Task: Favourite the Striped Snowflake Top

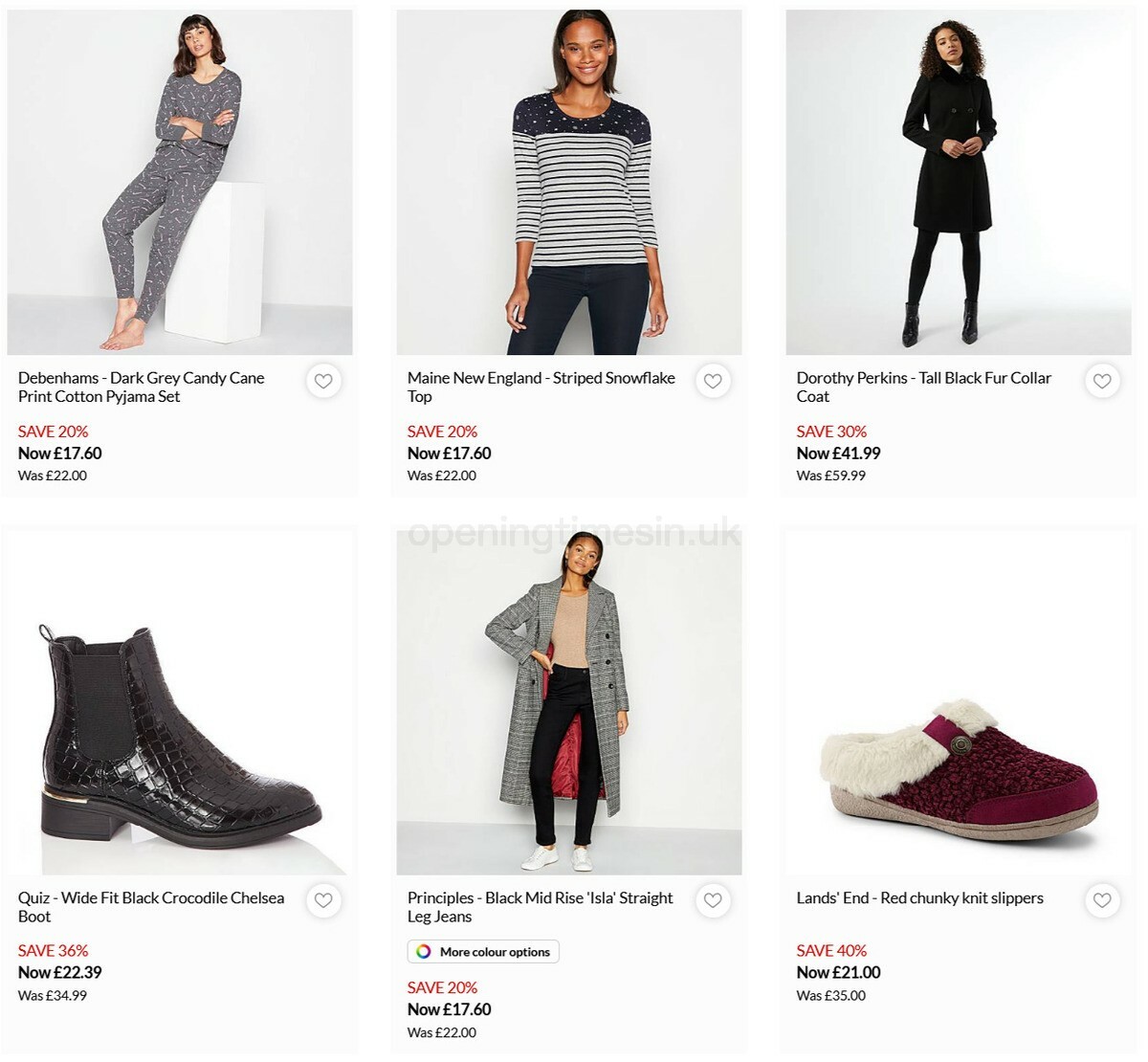Action: (713, 381)
